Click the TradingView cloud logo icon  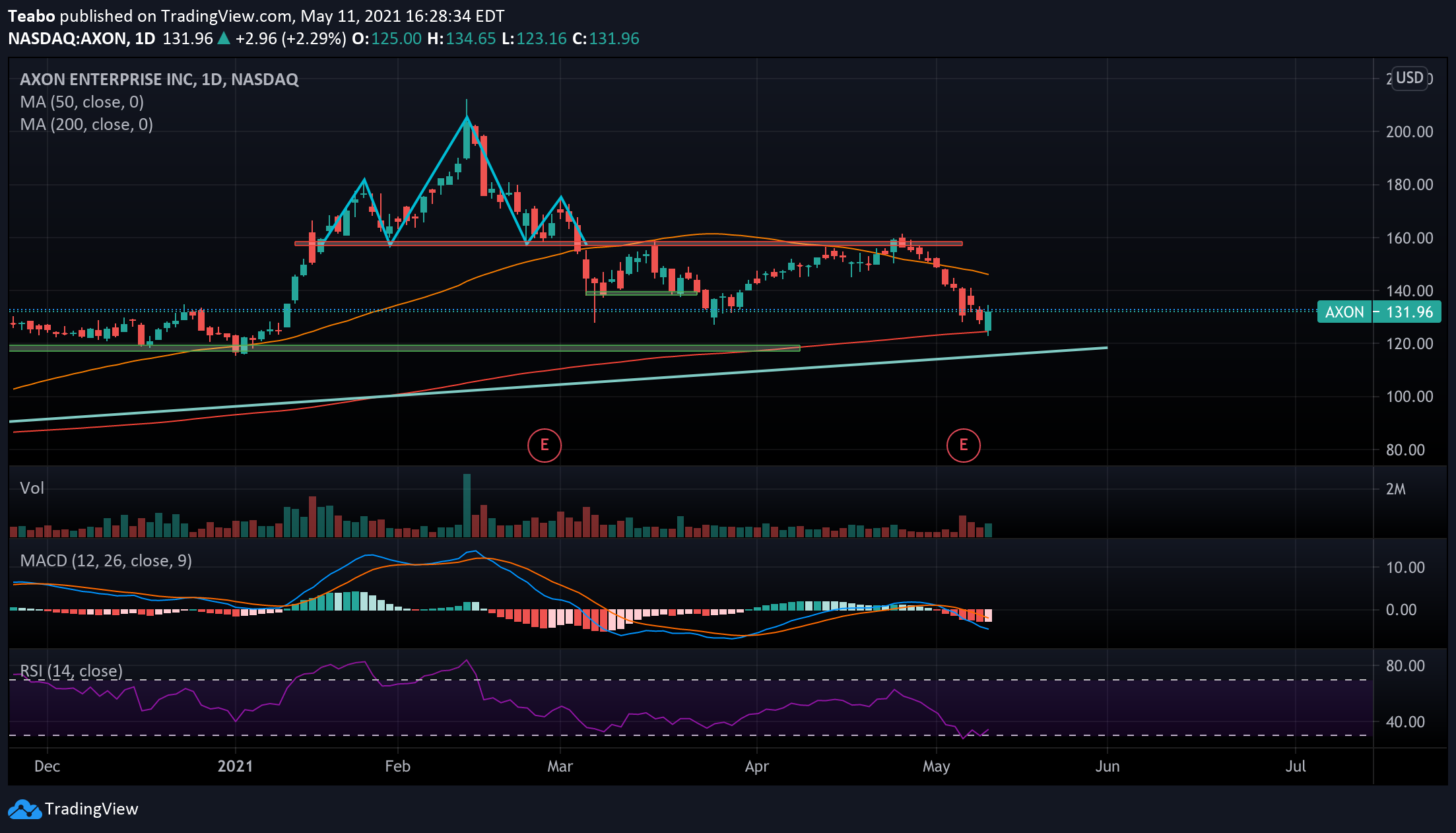24,809
